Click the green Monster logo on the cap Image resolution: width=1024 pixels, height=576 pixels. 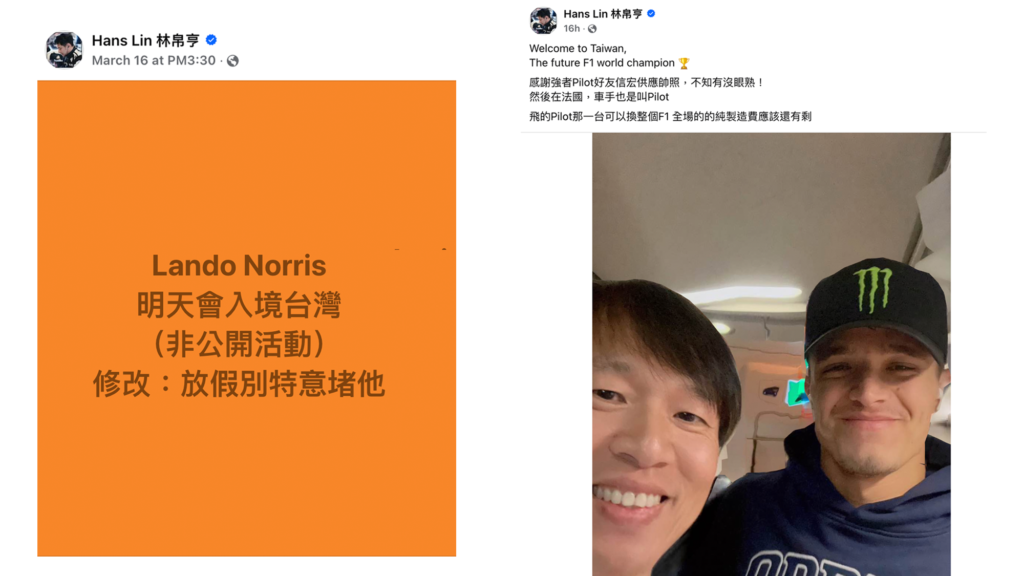(874, 288)
